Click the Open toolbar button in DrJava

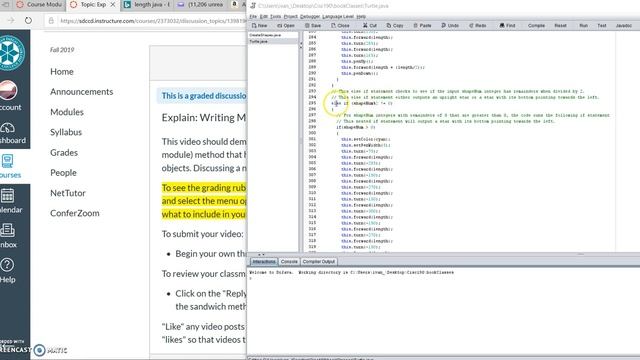(x=286, y=25)
